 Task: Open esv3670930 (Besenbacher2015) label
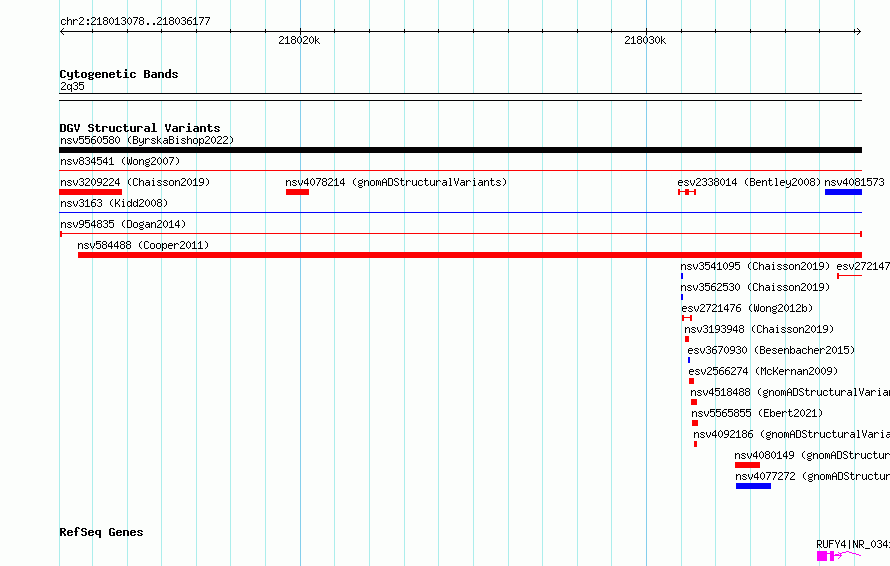coord(771,350)
